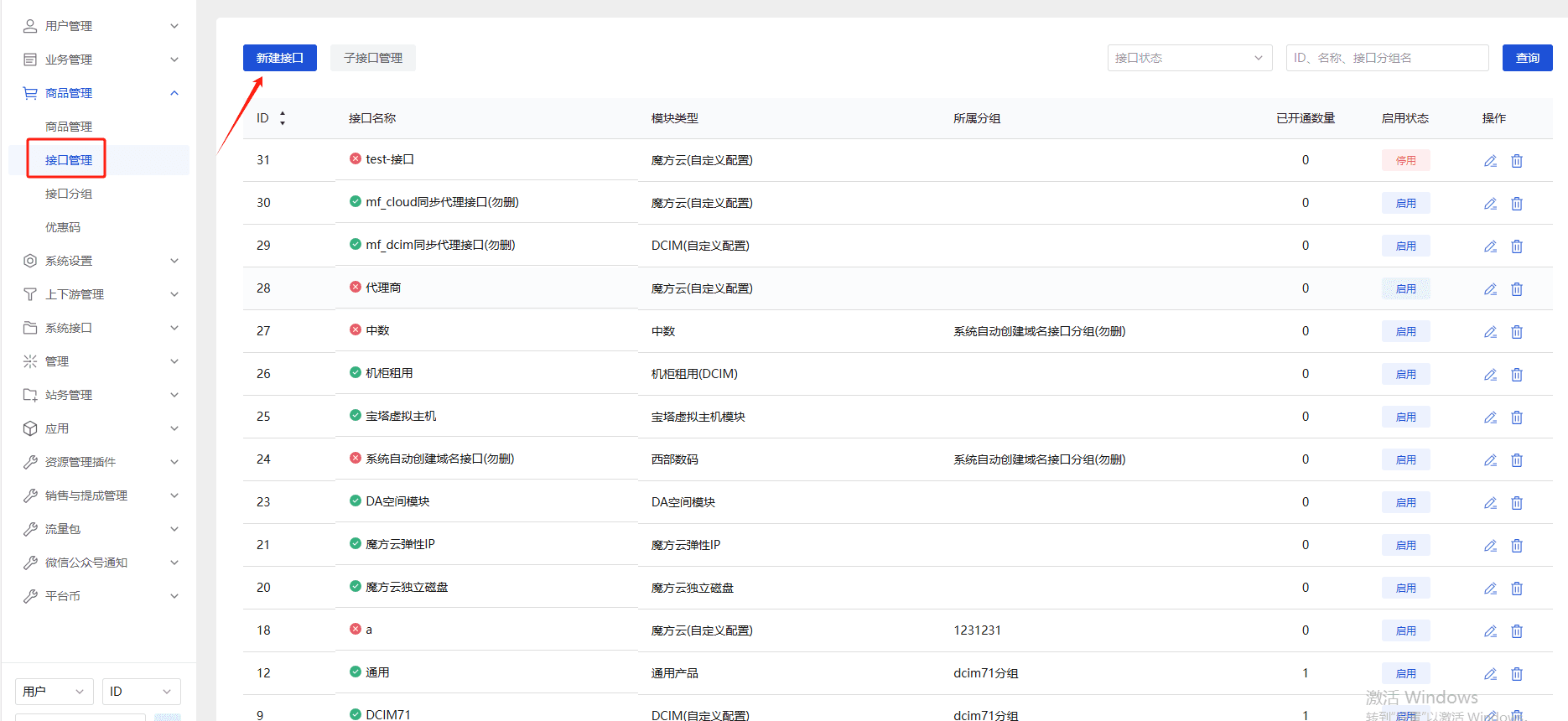Edit the 宝塔虚拟主机 row
The height and width of the screenshot is (721, 1568).
[1490, 418]
